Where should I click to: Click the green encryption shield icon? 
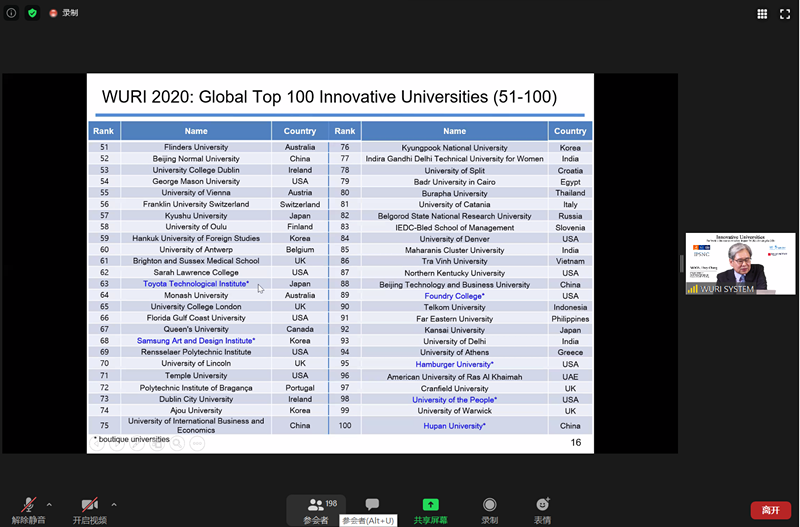click(x=32, y=13)
